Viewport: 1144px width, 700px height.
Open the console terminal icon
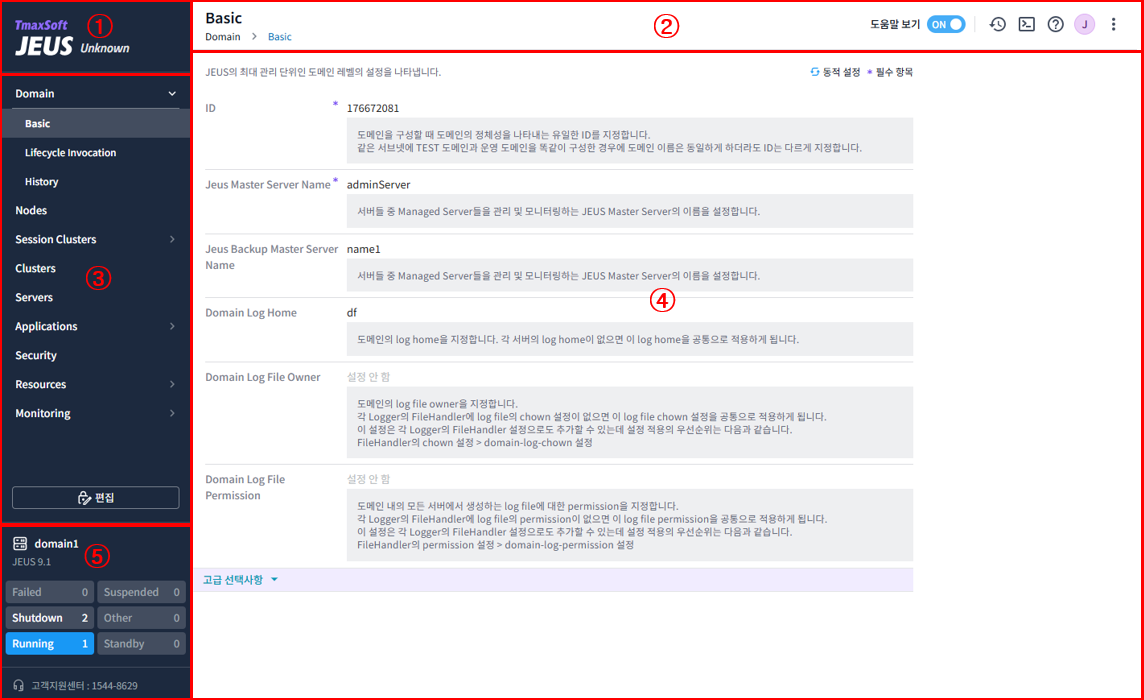pyautogui.click(x=1026, y=25)
